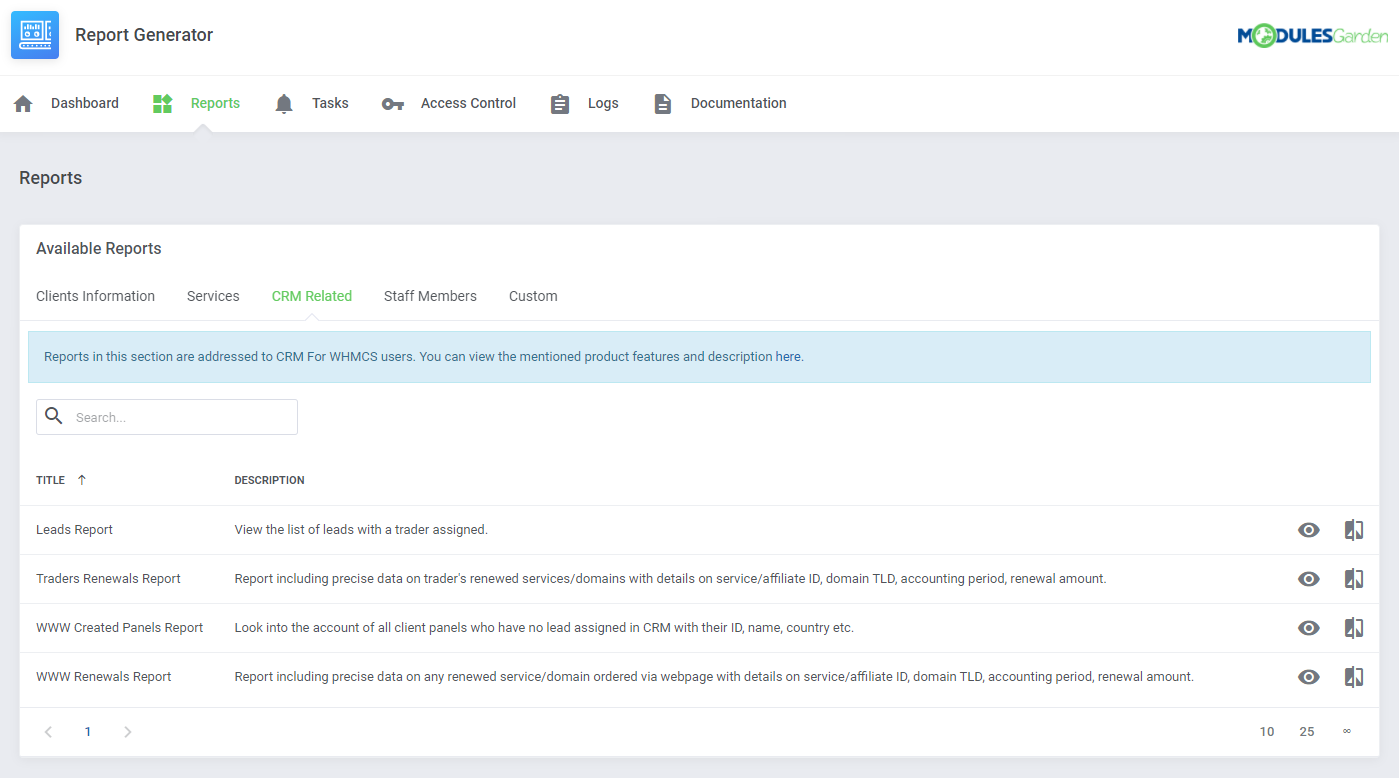Image resolution: width=1399 pixels, height=778 pixels.
Task: Show 25 entries per page
Action: click(x=1307, y=732)
